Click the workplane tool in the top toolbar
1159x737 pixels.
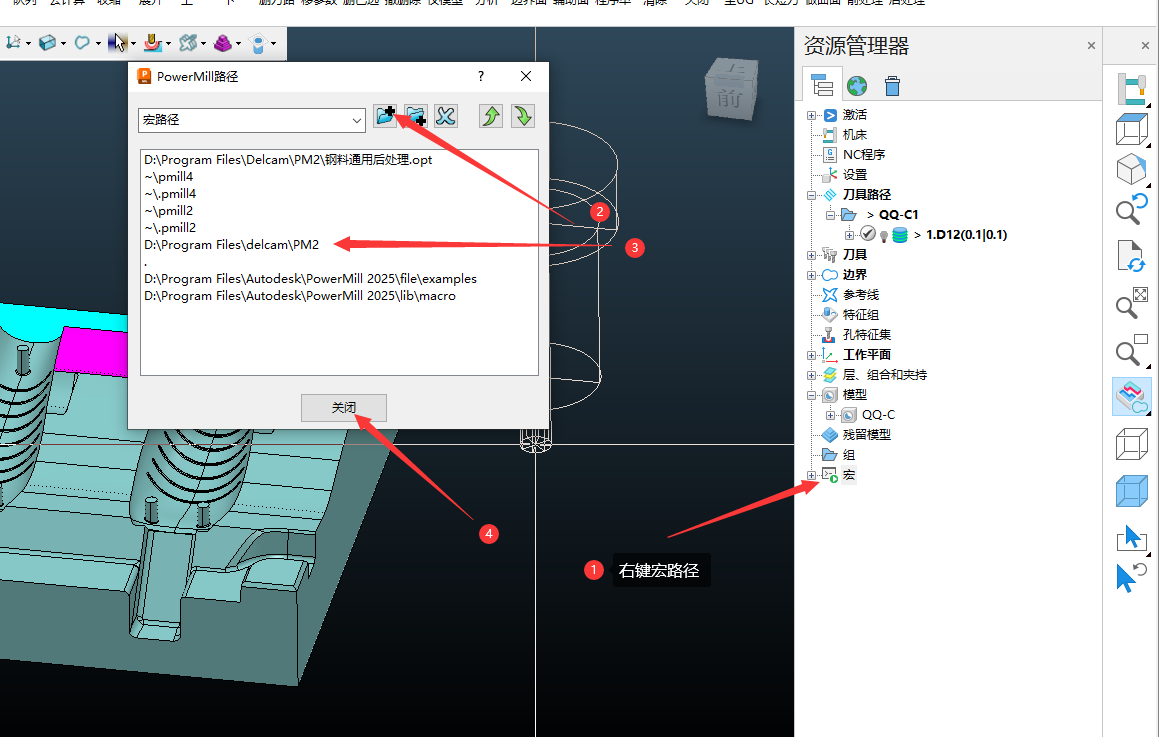[x=14, y=43]
